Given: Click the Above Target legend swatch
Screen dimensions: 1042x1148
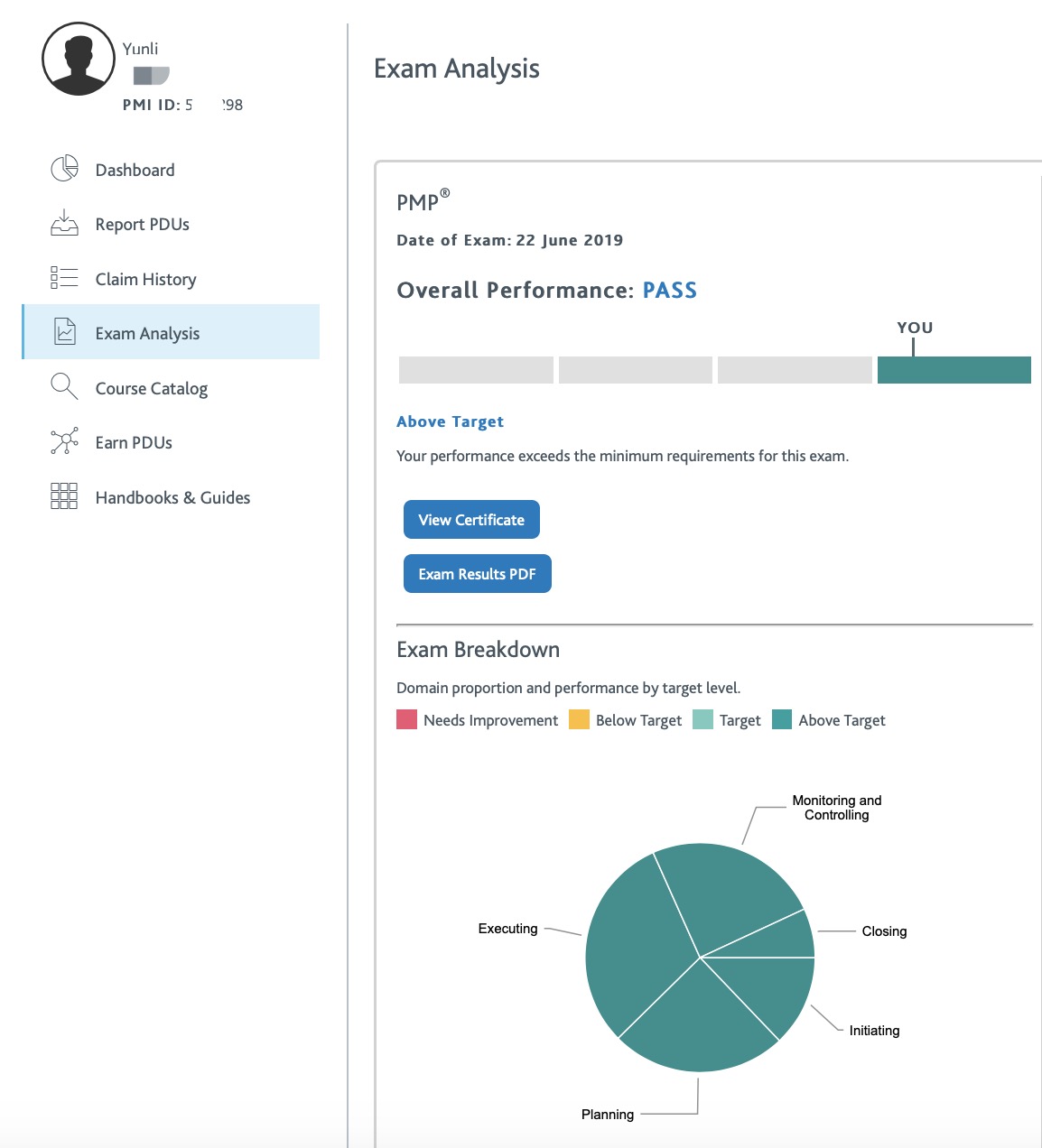Looking at the screenshot, I should tap(782, 719).
